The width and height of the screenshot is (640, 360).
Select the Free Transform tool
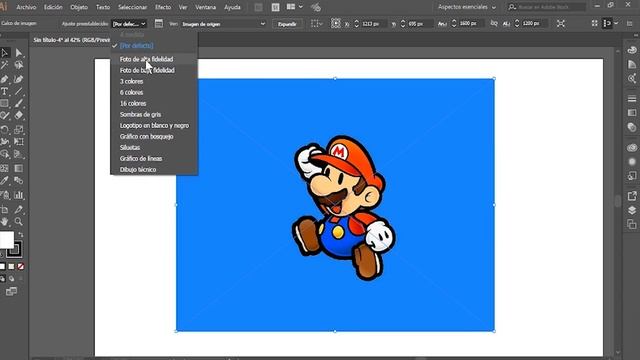19,142
